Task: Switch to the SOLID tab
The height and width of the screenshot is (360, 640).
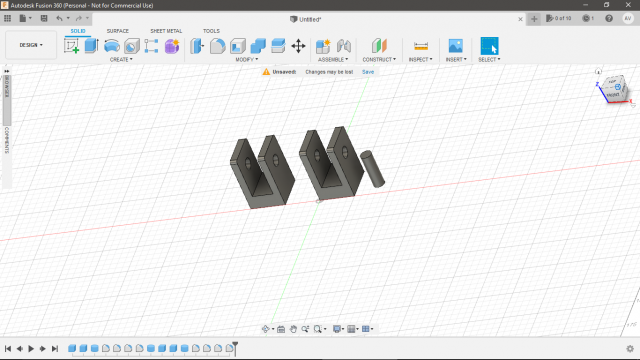Action: [78, 31]
